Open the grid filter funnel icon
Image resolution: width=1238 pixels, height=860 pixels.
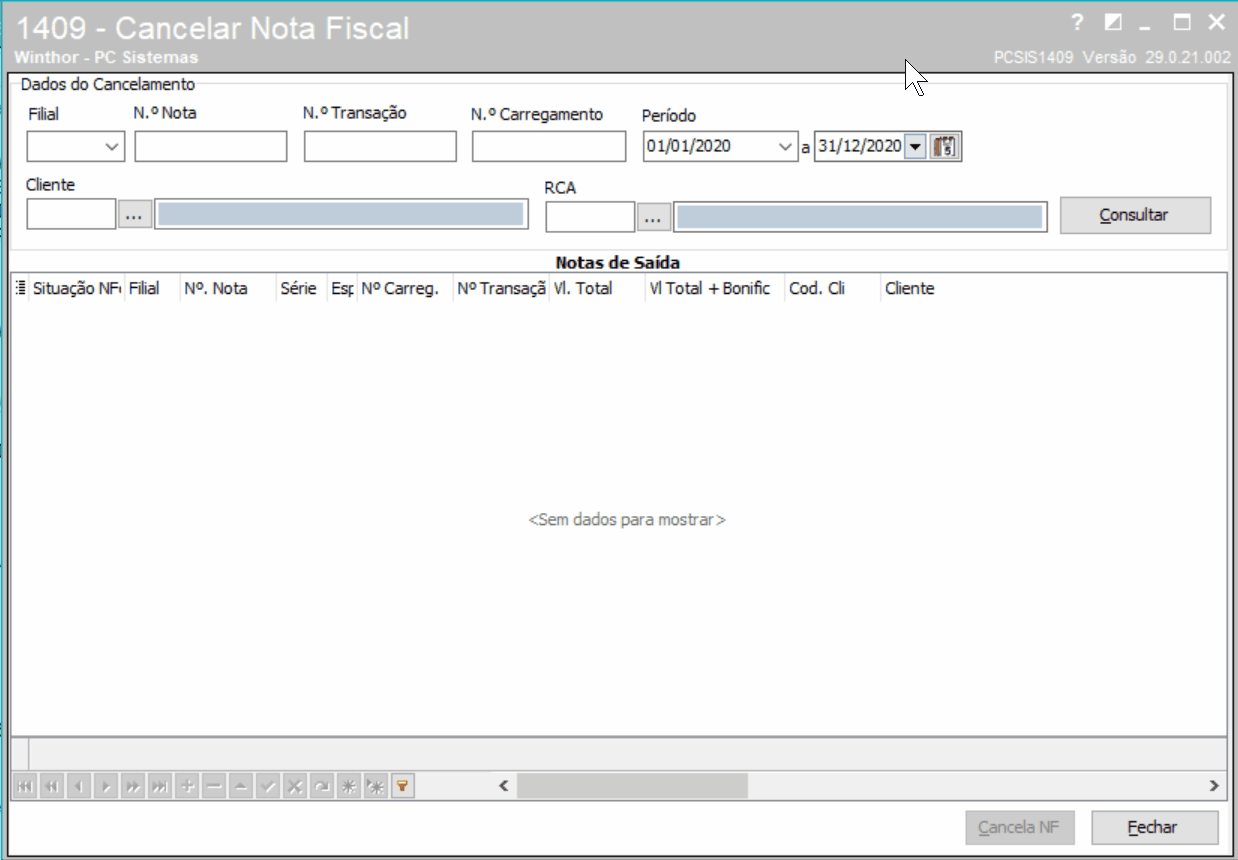click(x=402, y=787)
